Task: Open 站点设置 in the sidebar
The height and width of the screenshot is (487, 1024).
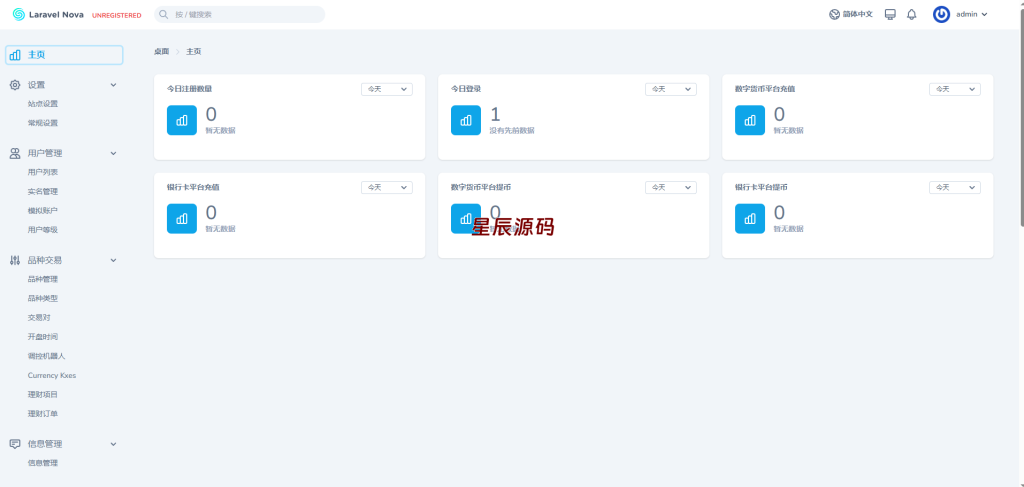Action: pyautogui.click(x=42, y=104)
